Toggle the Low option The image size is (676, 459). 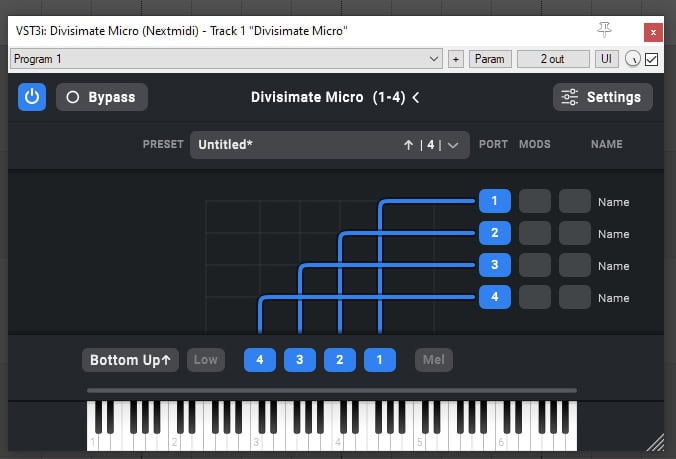pos(206,360)
